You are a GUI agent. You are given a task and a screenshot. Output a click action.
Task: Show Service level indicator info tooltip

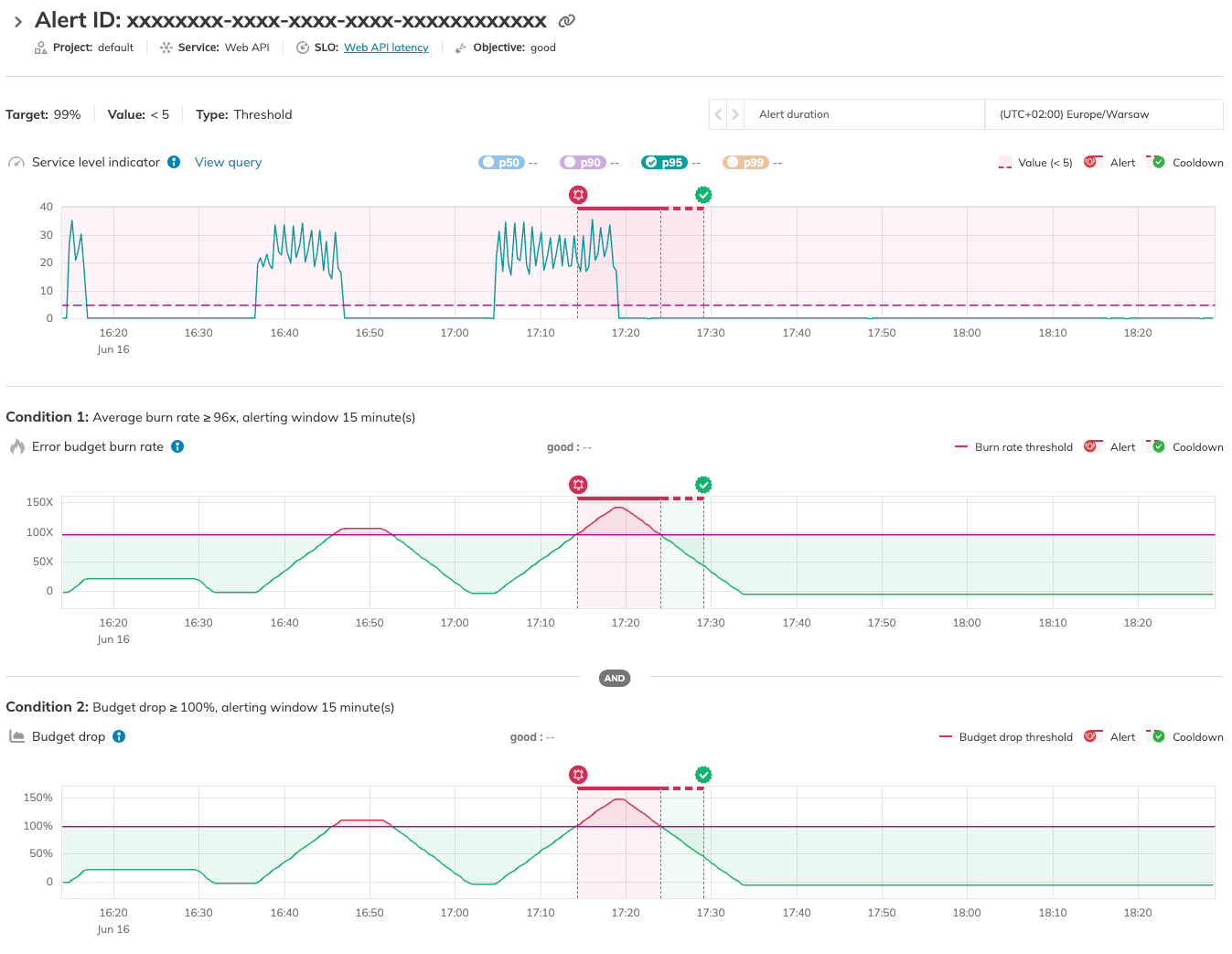click(x=174, y=162)
